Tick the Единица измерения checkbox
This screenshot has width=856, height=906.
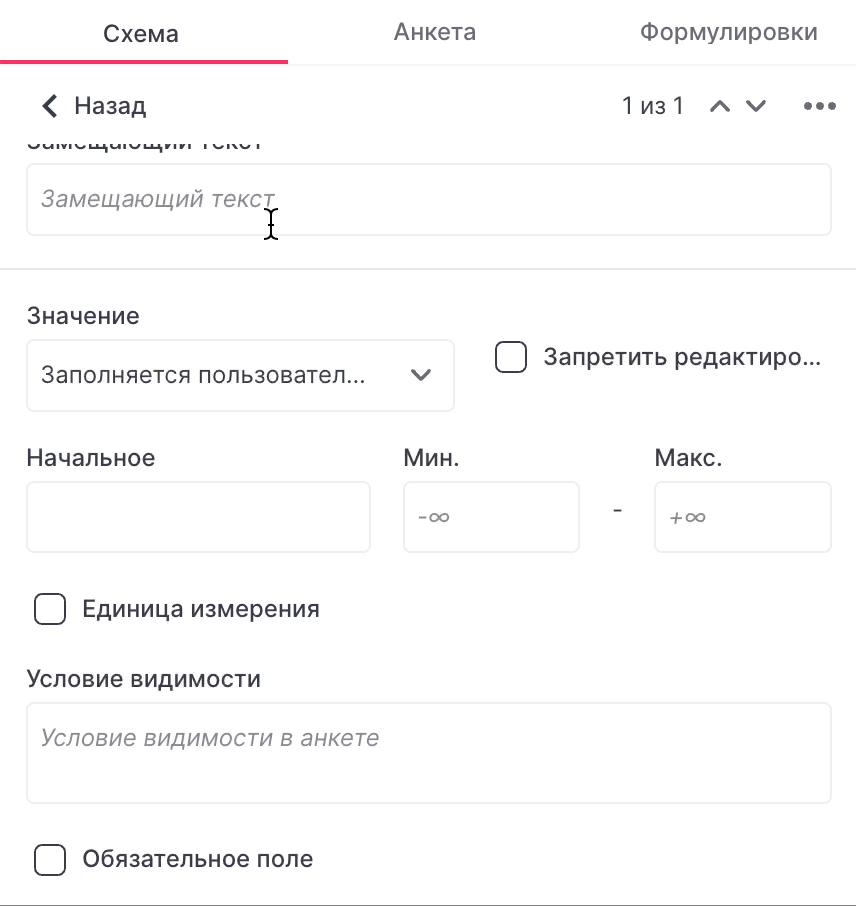[50, 609]
